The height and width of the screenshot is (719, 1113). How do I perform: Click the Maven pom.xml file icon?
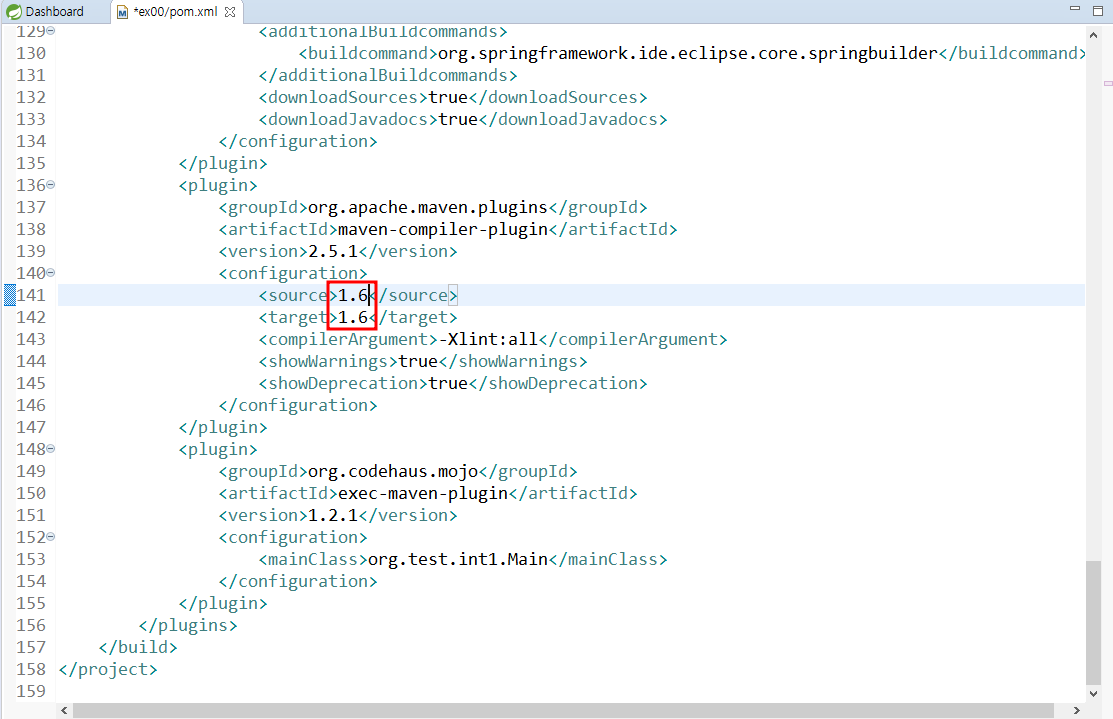coord(123,12)
